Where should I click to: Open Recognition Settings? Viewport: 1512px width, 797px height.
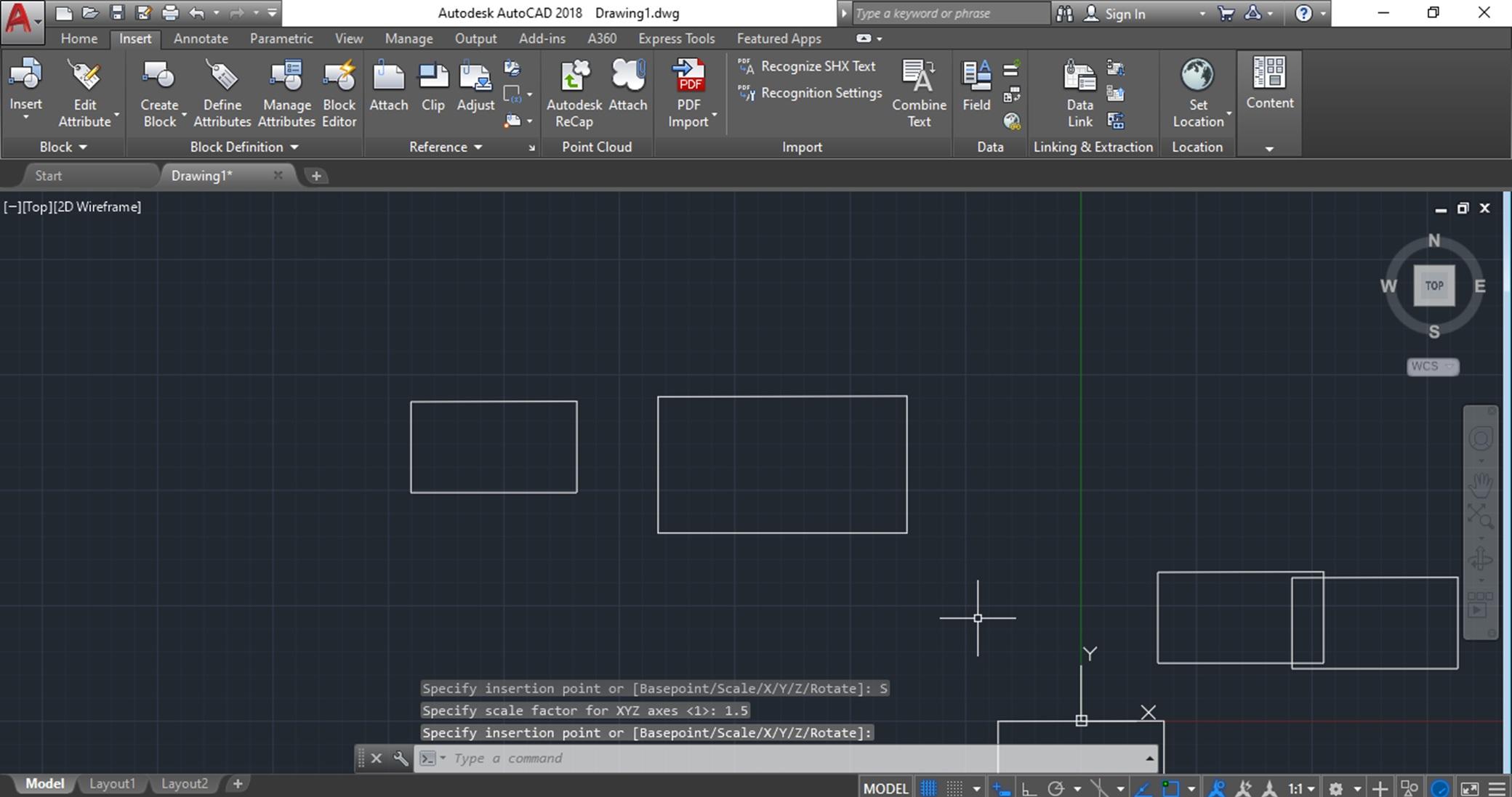tap(810, 93)
